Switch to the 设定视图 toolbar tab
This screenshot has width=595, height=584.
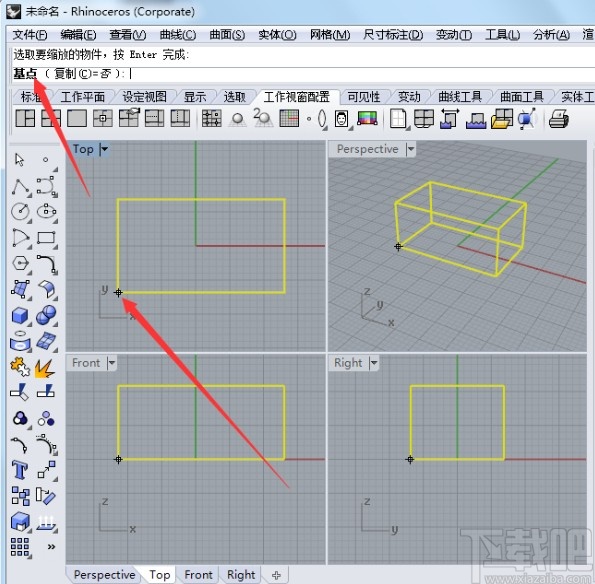[145, 97]
